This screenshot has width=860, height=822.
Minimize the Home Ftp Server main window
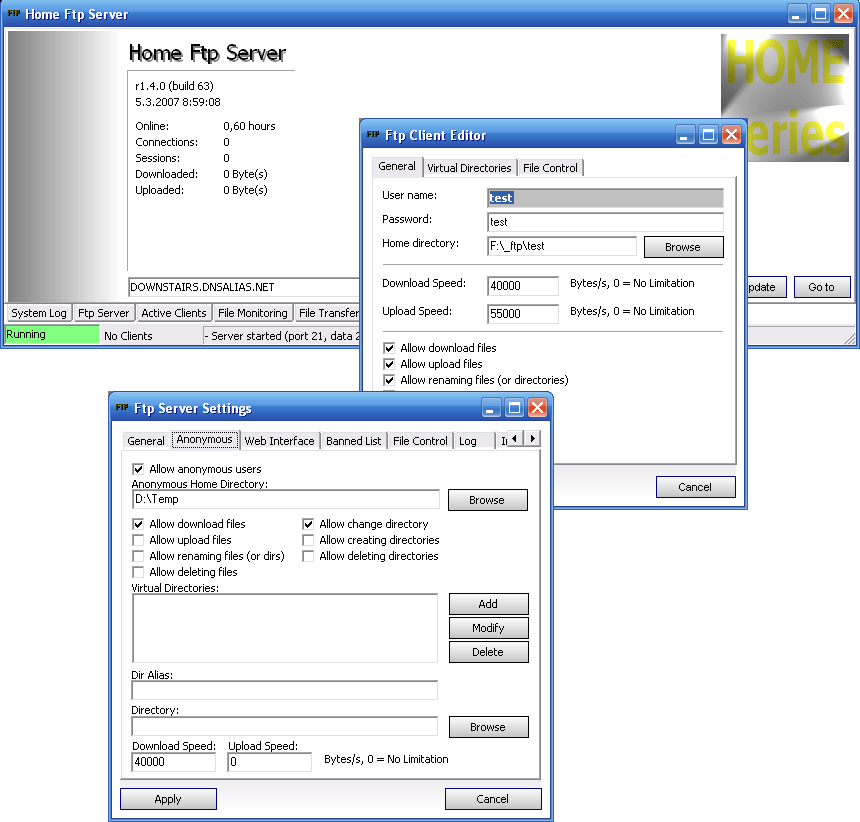[x=797, y=14]
